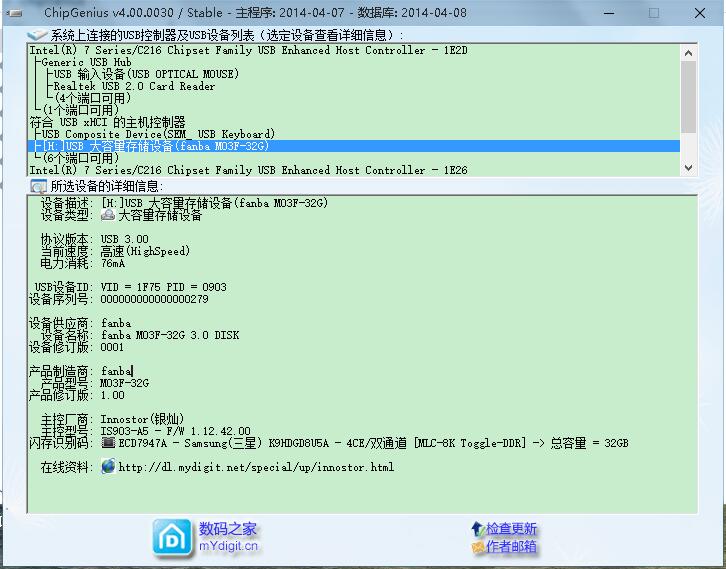The image size is (726, 569).
Task: Click the Samsung K9HDGD8U5A flash ID text
Action: point(373,443)
